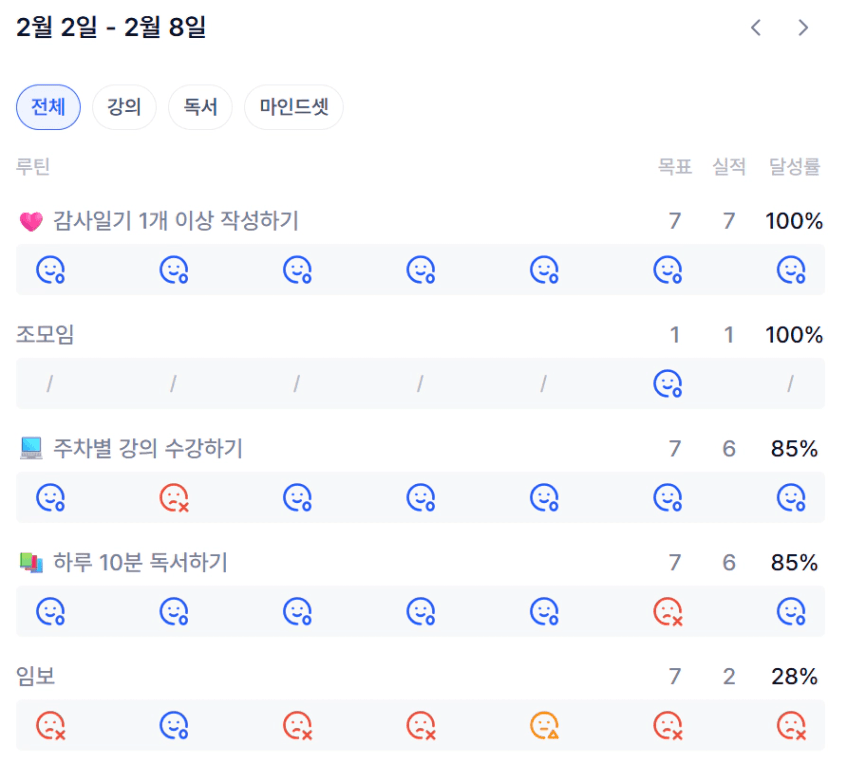The image size is (847, 782).
Task: Toggle the last day's red face in 임보 row
Action: tap(791, 725)
